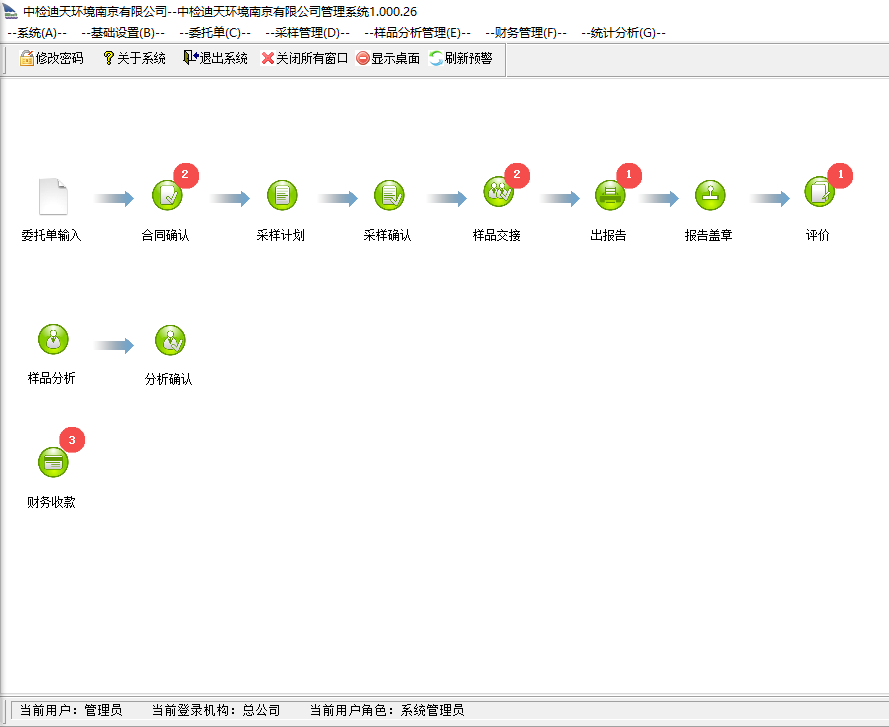Screen dimensions: 889x727
Task: Click the red badge on 财务收款
Action: tap(72, 440)
